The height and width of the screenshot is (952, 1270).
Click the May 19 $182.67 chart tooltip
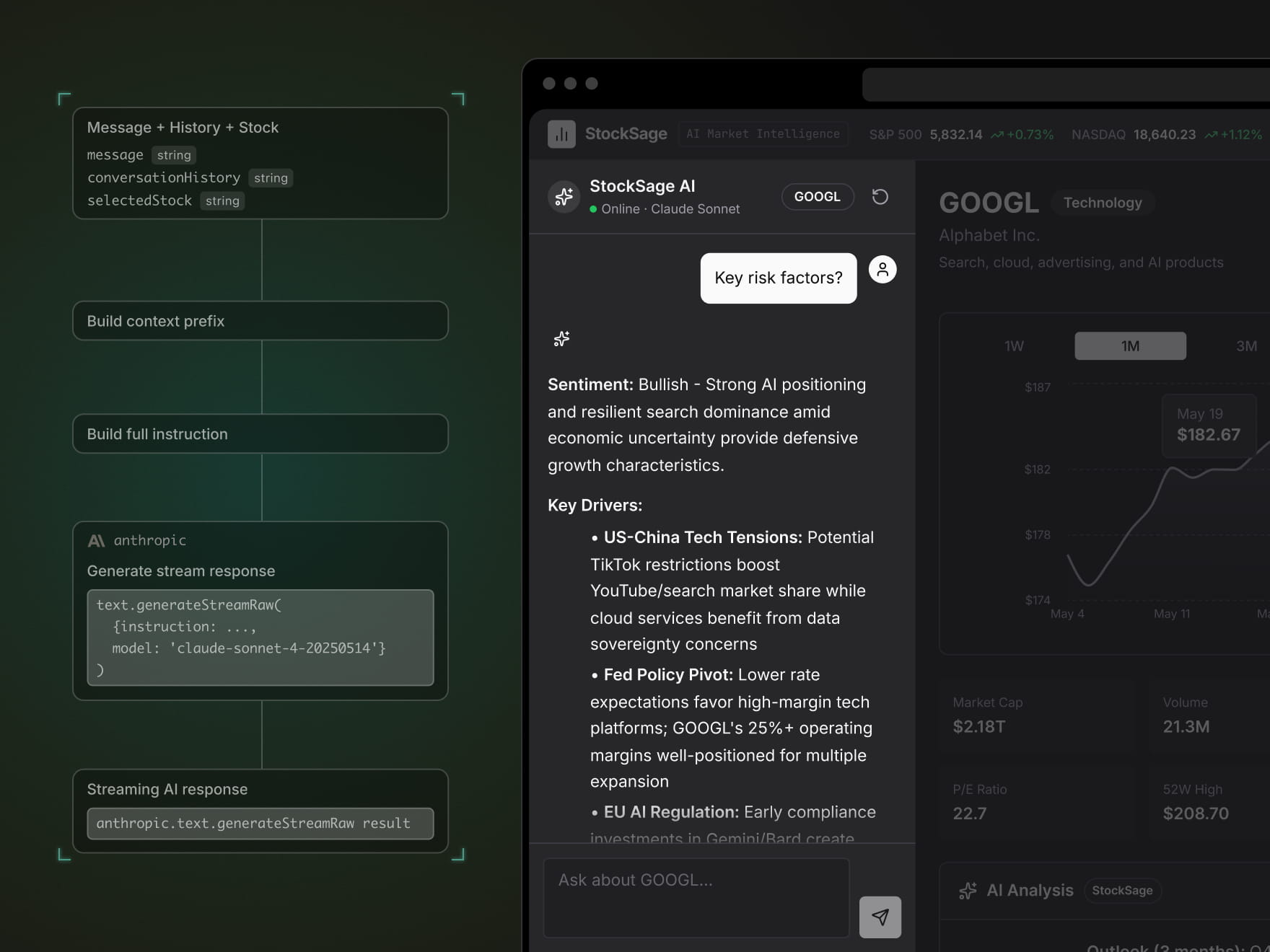pos(1209,426)
